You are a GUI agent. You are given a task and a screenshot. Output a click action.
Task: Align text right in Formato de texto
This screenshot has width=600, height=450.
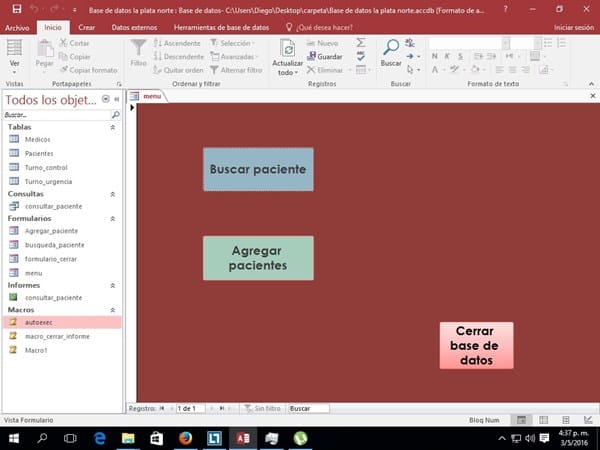pos(525,70)
